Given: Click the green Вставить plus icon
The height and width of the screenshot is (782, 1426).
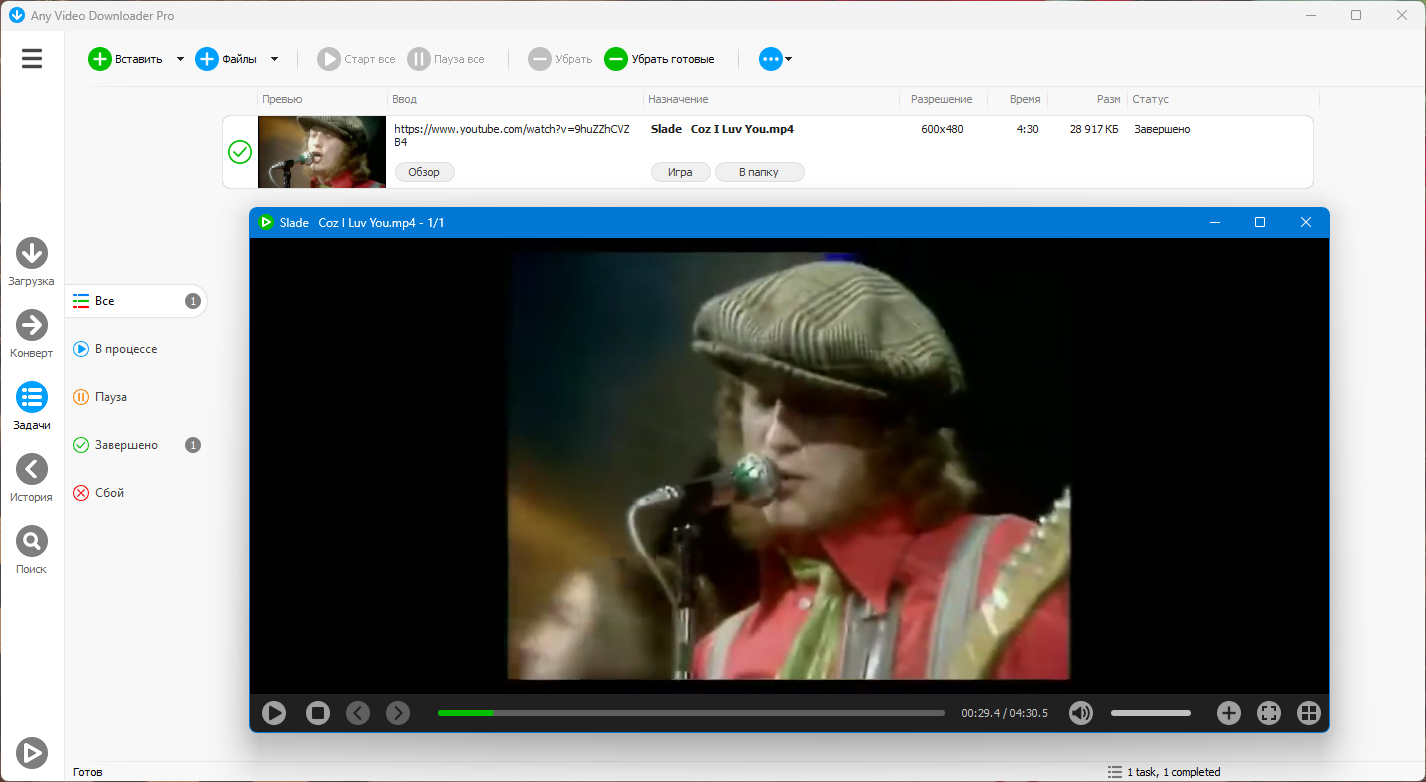Looking at the screenshot, I should 100,59.
